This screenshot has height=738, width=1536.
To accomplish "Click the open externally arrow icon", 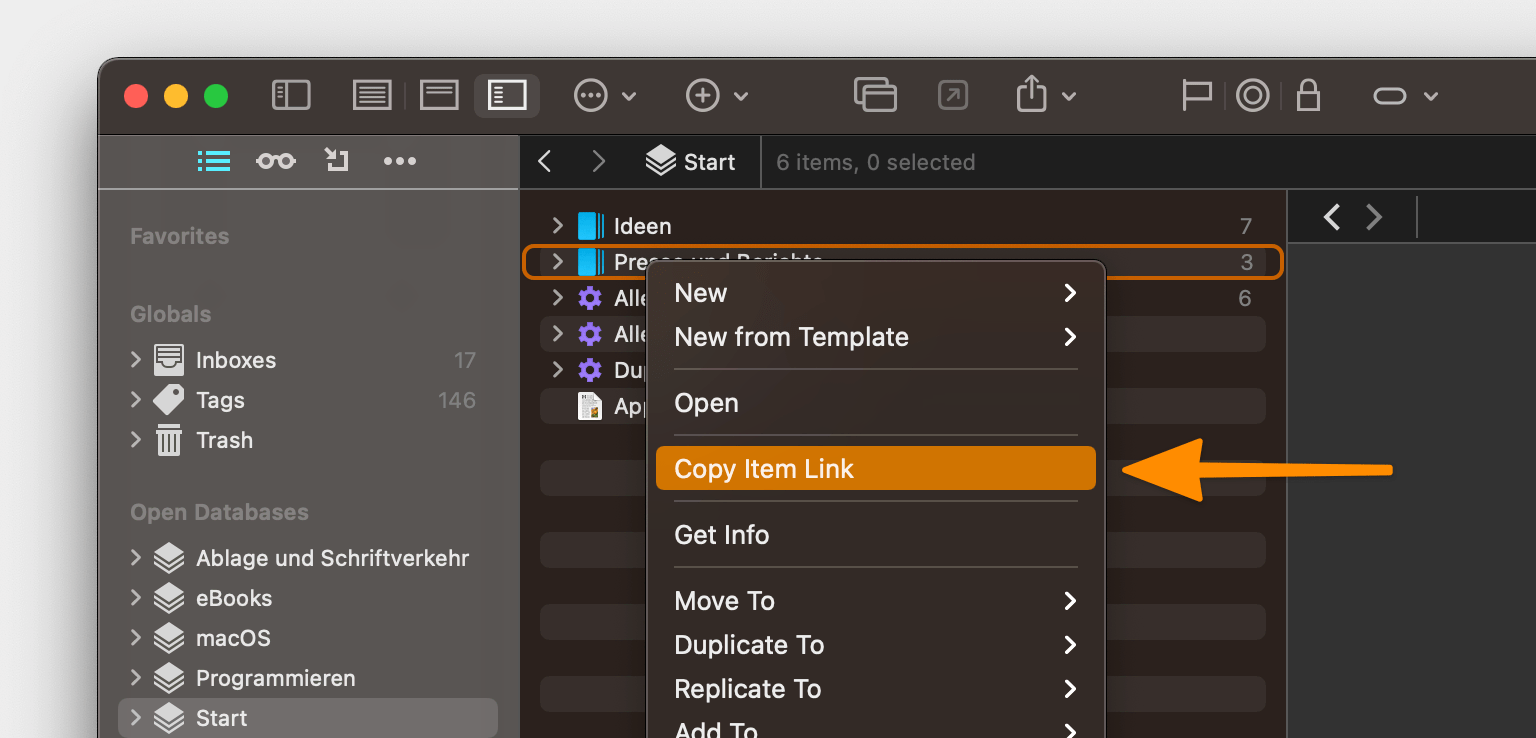I will click(953, 96).
